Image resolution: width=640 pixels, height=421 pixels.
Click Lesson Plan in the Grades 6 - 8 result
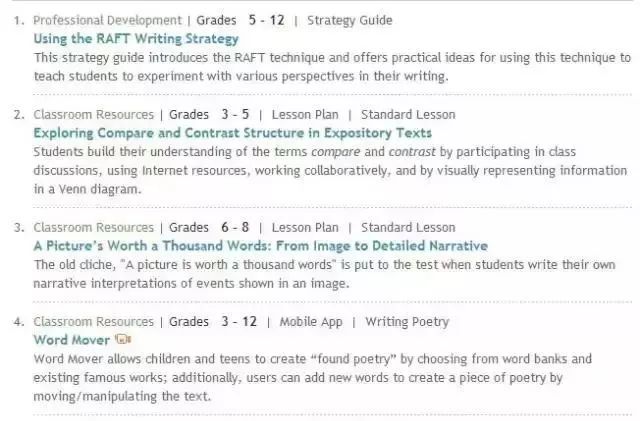click(305, 227)
